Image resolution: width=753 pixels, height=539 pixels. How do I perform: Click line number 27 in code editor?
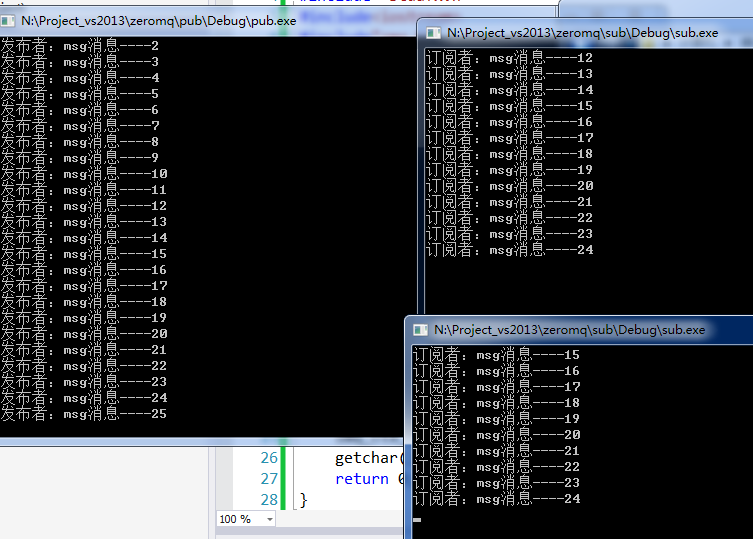(x=269, y=479)
